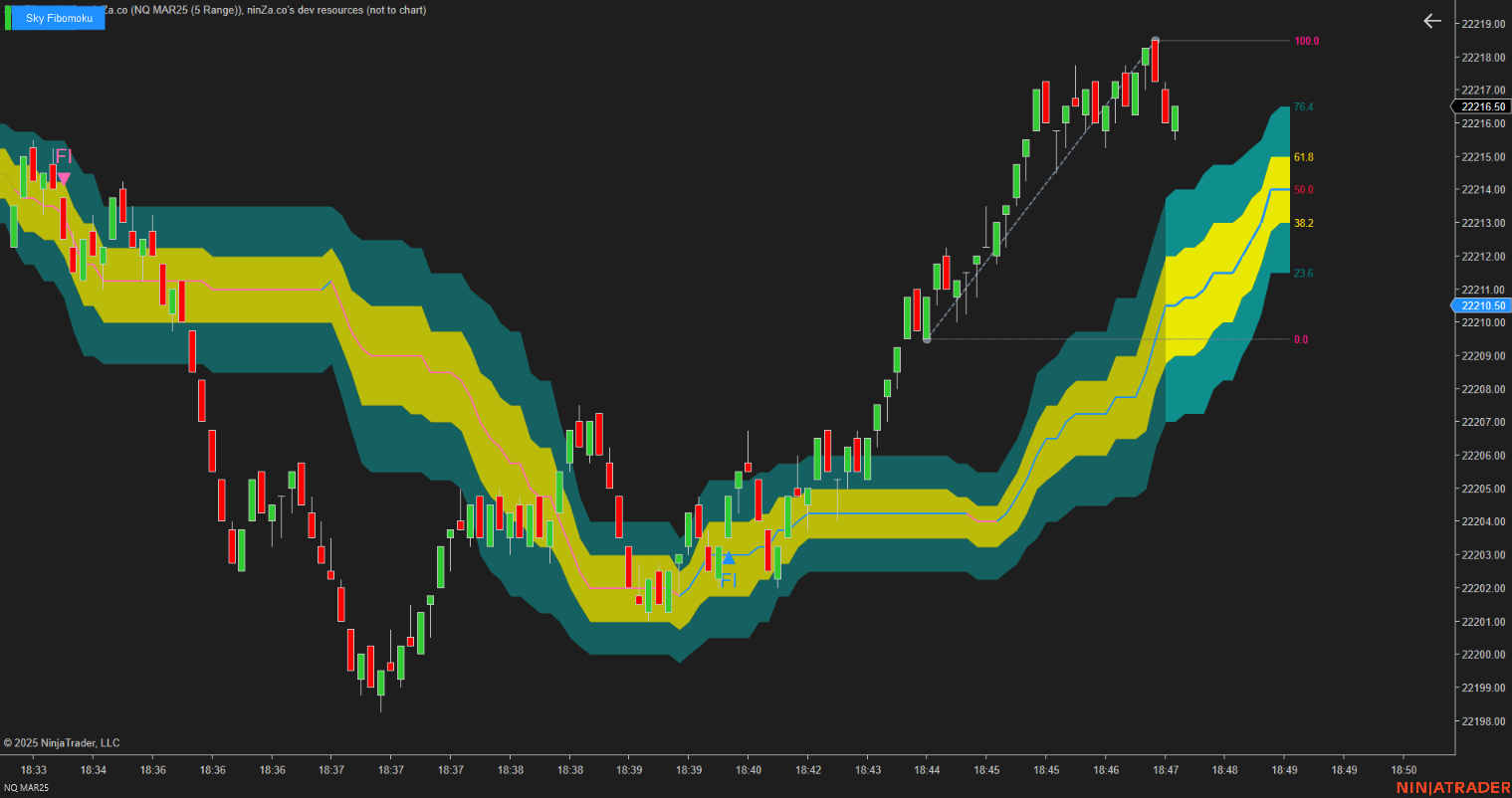Toggle the 50.0 Fibonacci level label
Viewport: 1512px width, 798px height.
click(x=1302, y=189)
